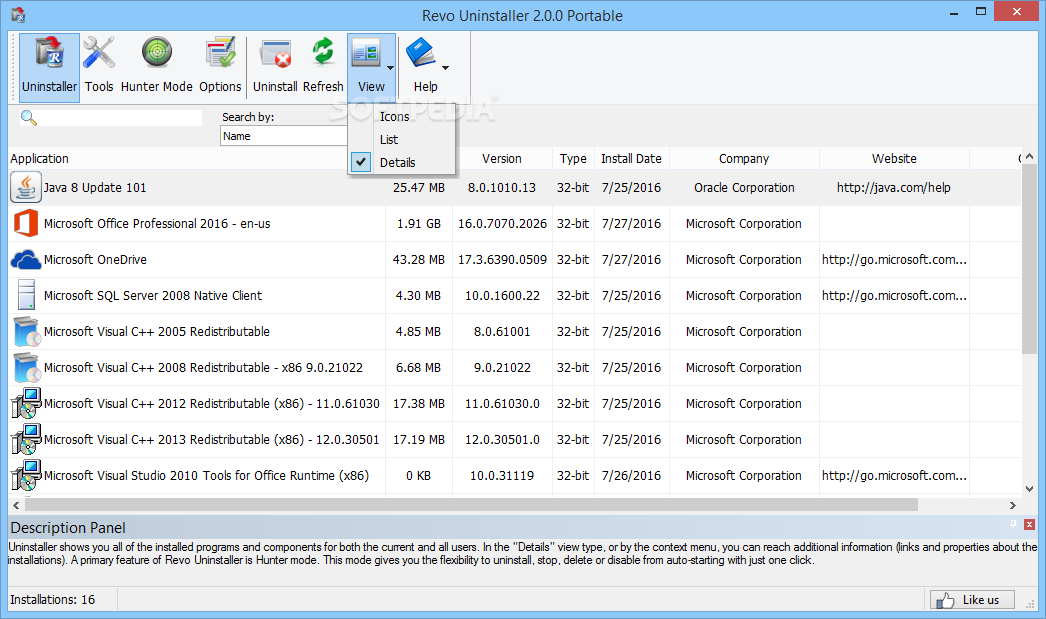Screen dimensions: 1046x619
Task: Click the 43.28 MB size cell
Action: pyautogui.click(x=418, y=259)
